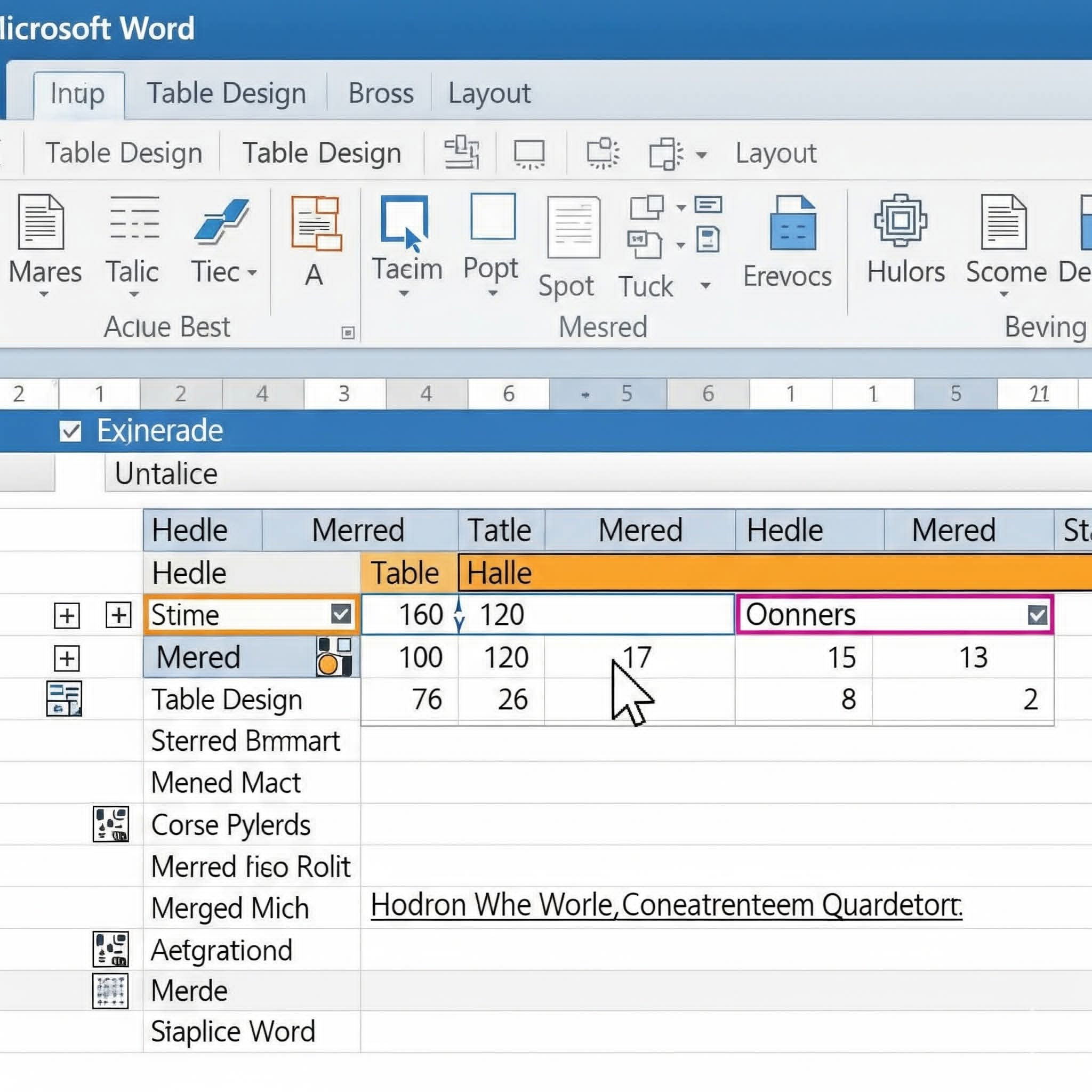Click the Tiec blue shapes icon
This screenshot has height=1092, width=1092.
point(221,221)
